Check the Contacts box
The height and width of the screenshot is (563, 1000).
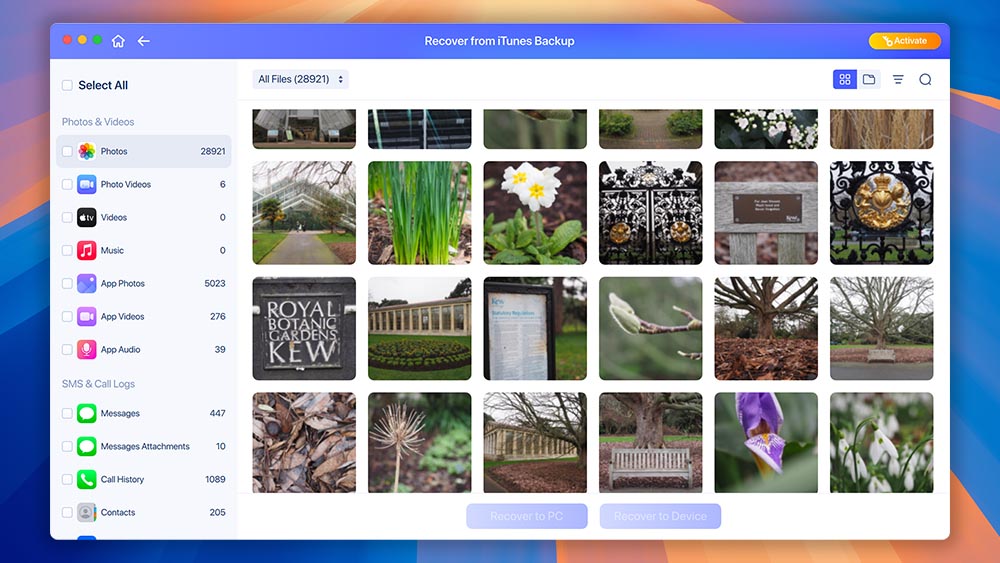pos(67,512)
